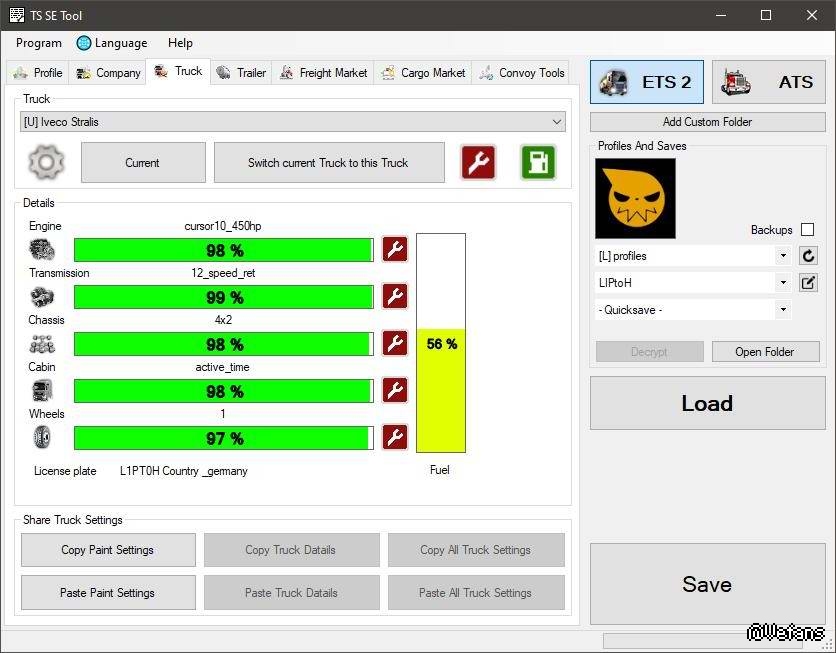Click the Engine part icon
The width and height of the screenshot is (836, 653).
pos(42,249)
